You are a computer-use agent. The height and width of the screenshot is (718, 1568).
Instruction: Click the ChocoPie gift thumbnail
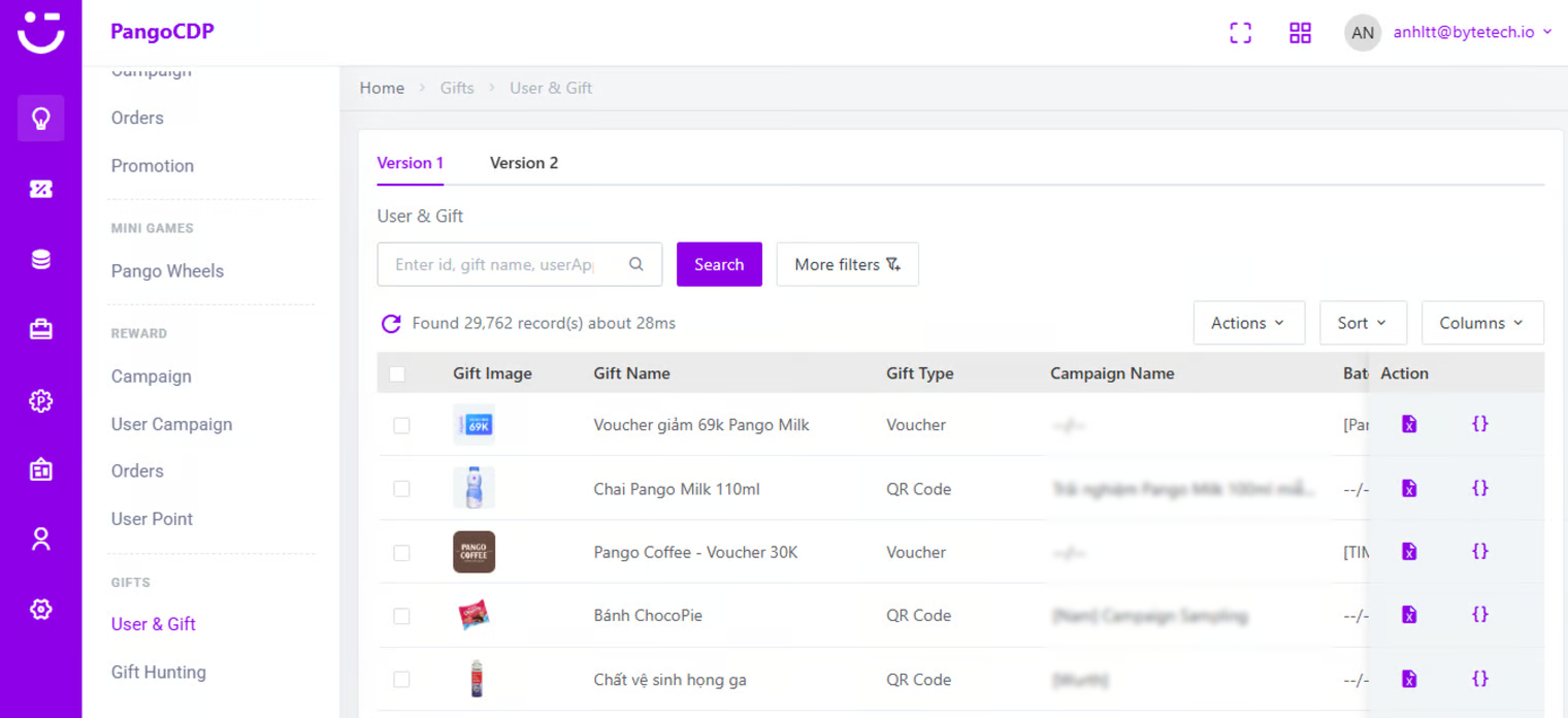click(x=473, y=615)
